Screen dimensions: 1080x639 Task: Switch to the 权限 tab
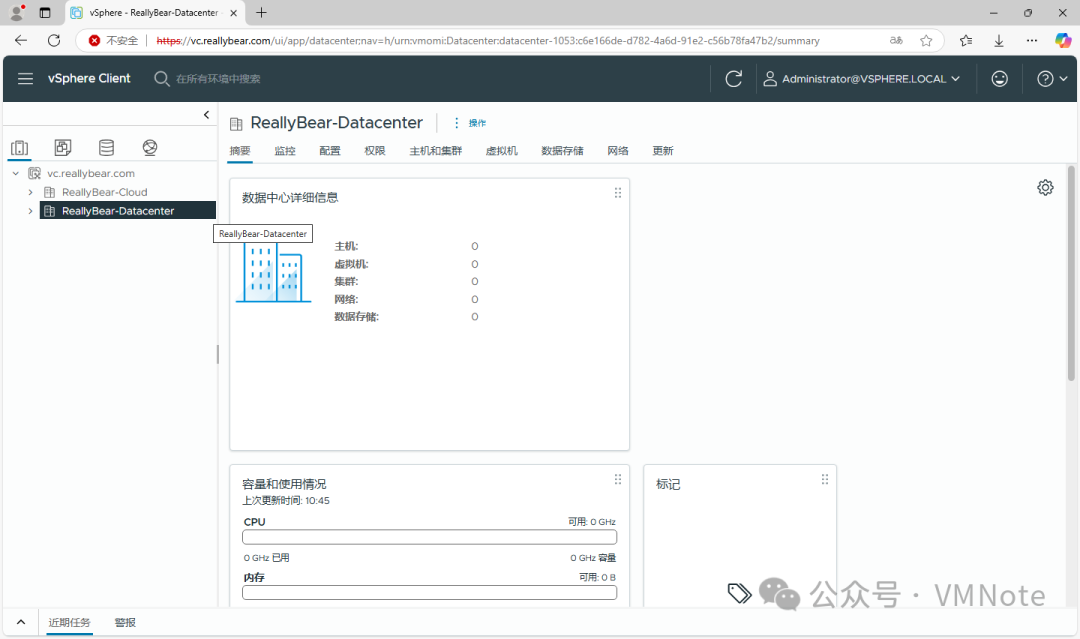tap(375, 151)
